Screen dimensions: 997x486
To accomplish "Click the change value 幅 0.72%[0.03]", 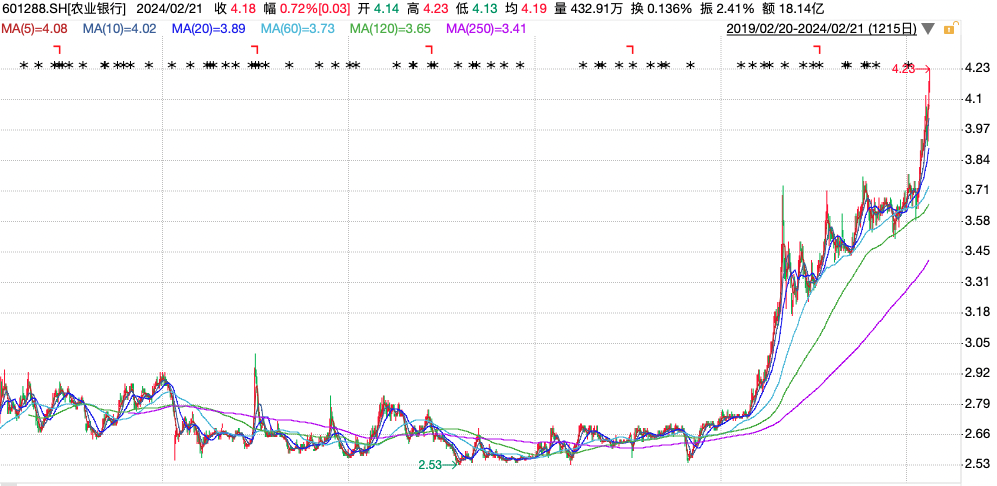I will [x=306, y=9].
